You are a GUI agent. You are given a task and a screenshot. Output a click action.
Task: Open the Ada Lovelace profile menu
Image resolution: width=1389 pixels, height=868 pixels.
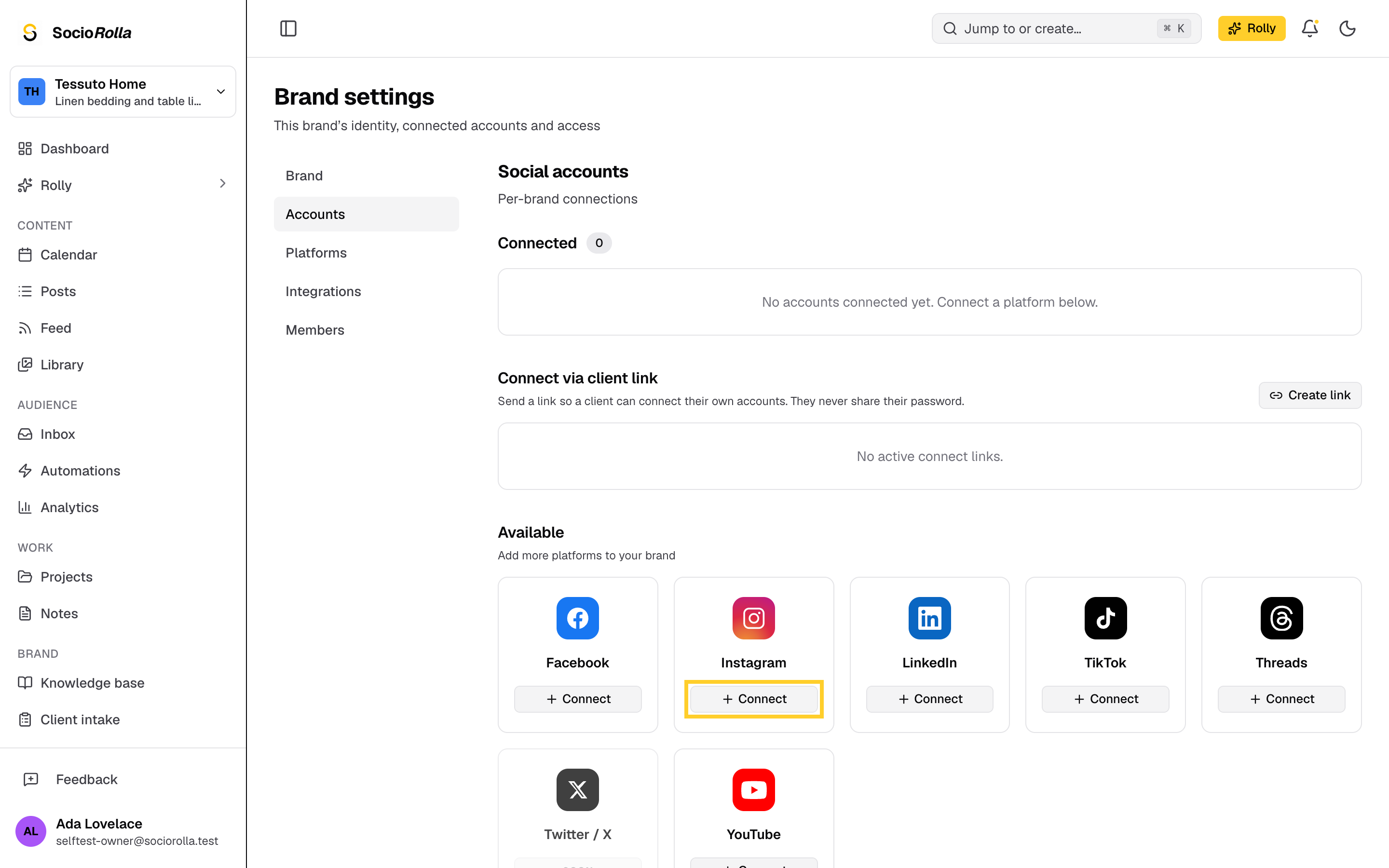pos(123,831)
